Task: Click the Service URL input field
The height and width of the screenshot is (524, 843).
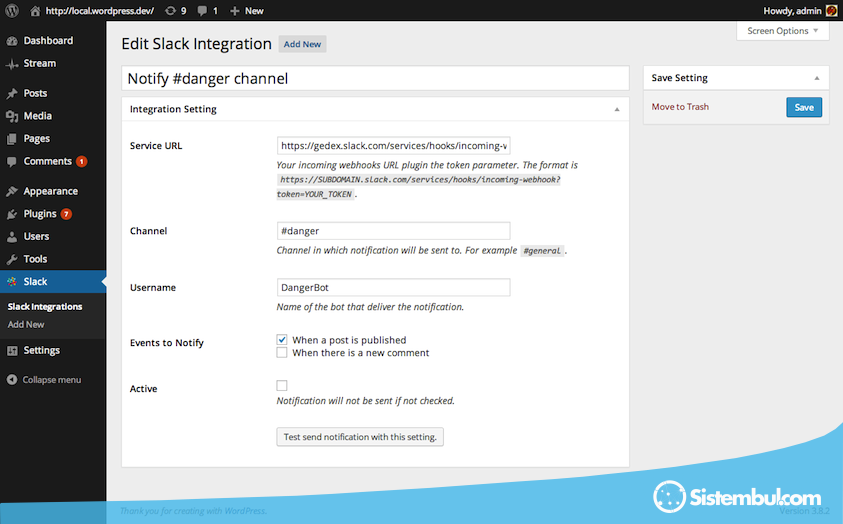Action: 393,146
